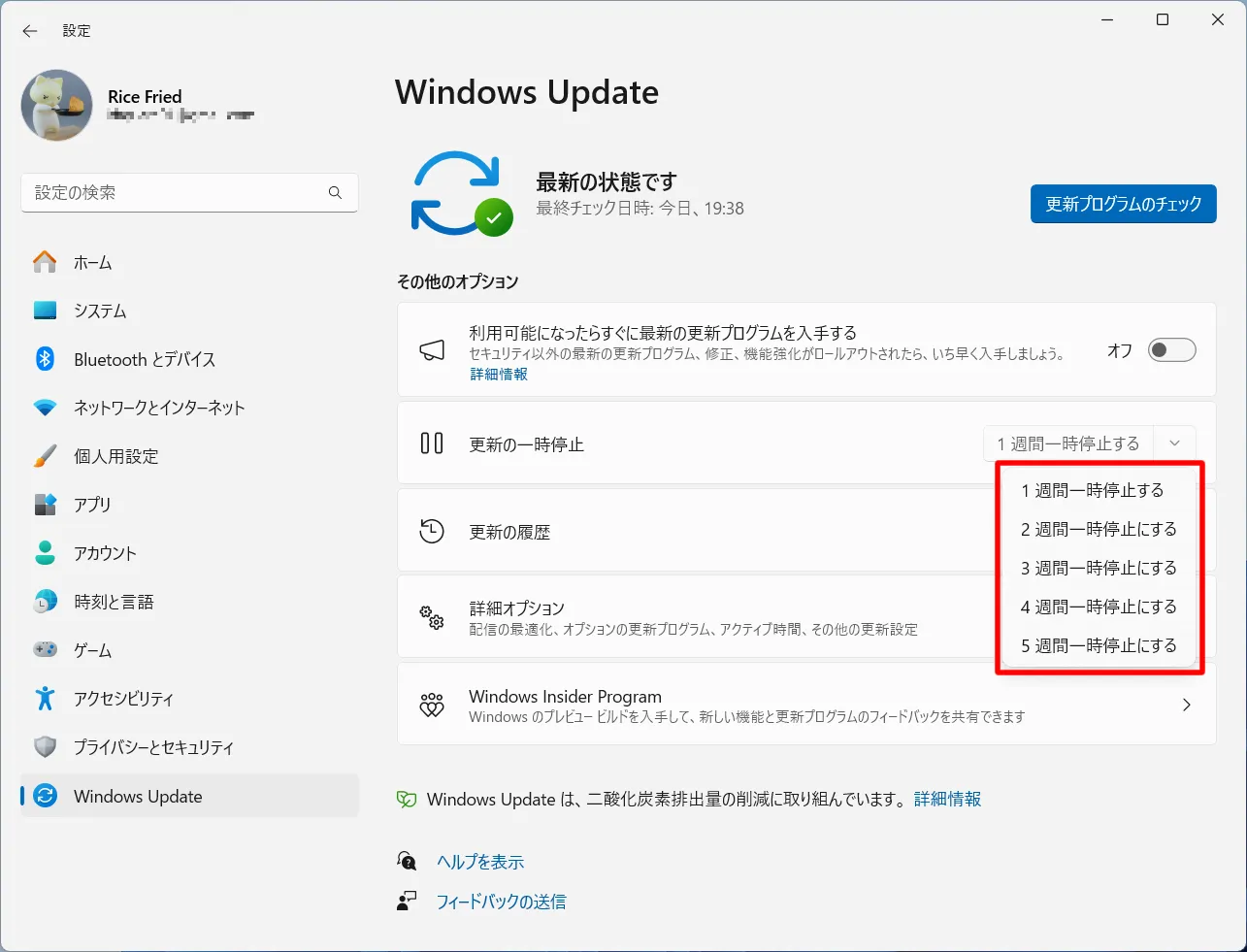This screenshot has width=1247, height=952.
Task: Click the Rice Fried account name
Action: pos(145,96)
